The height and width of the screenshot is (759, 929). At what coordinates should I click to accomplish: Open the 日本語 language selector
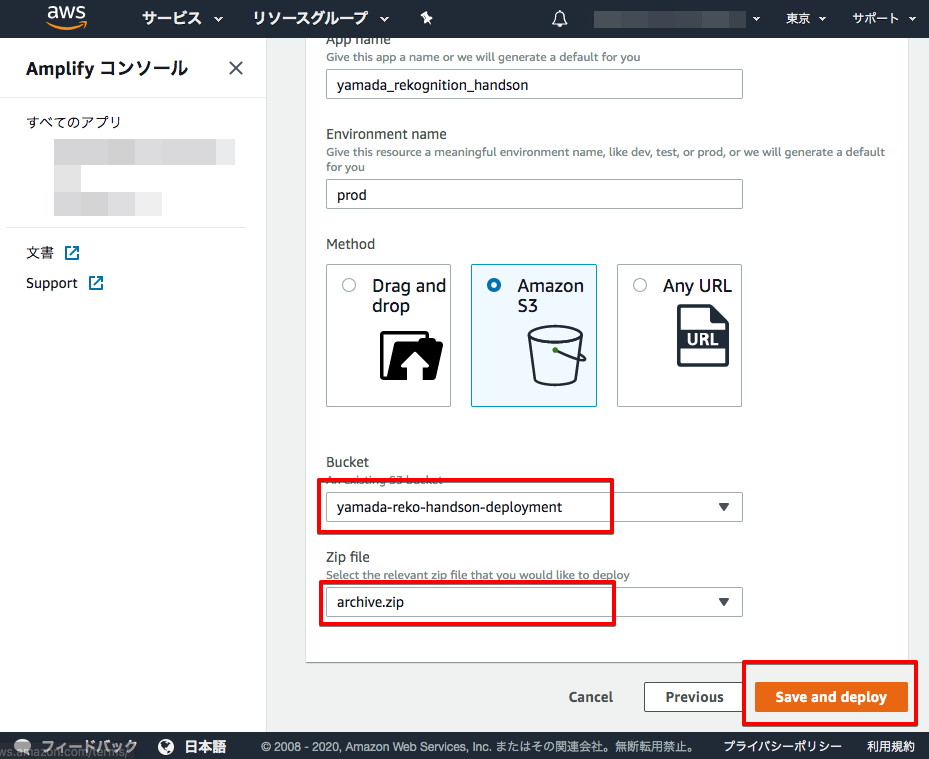tap(205, 747)
